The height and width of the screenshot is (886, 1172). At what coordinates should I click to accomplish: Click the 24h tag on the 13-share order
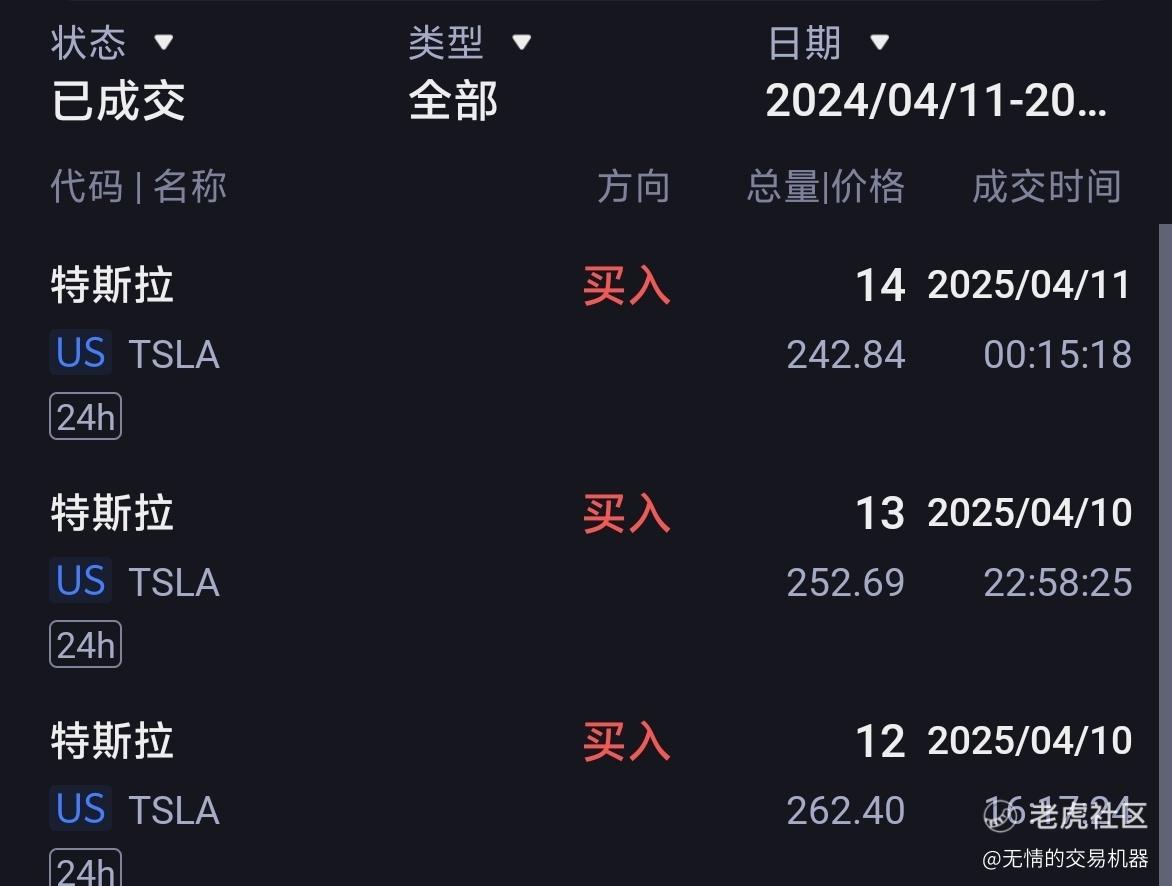(85, 644)
